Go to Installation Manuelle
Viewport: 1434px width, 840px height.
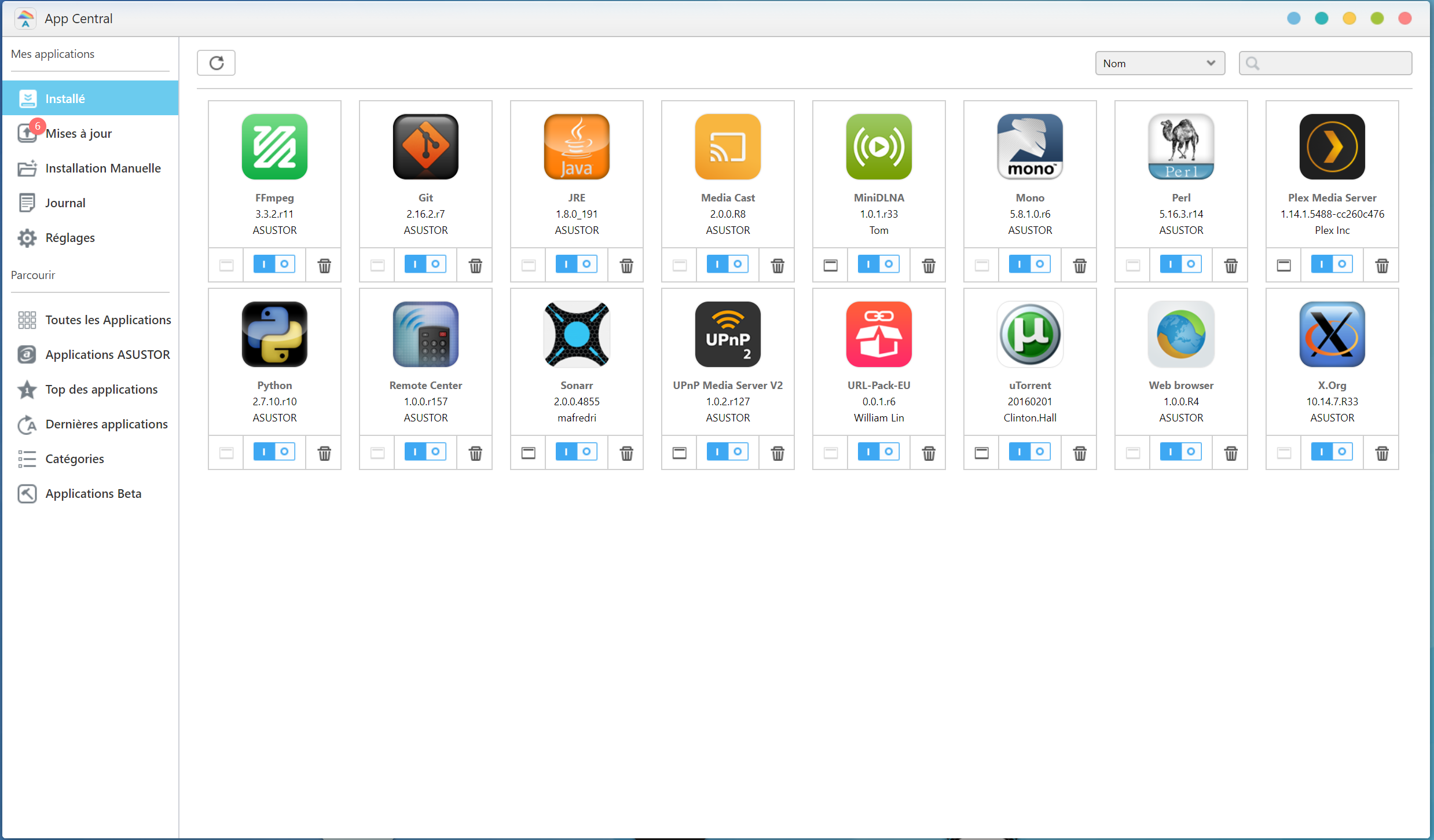(90, 168)
